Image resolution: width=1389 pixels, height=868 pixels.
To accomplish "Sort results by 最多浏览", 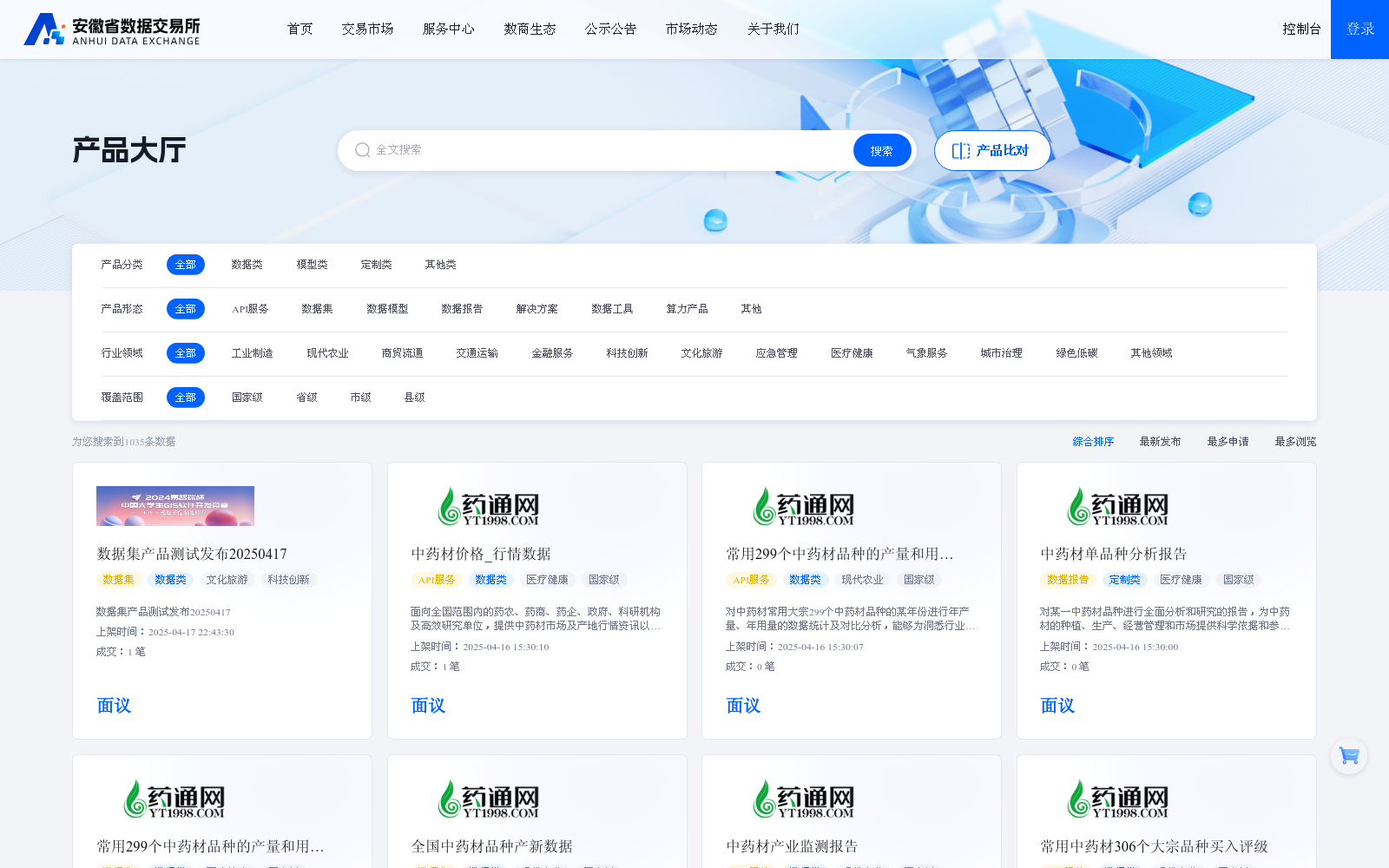I will [1295, 442].
